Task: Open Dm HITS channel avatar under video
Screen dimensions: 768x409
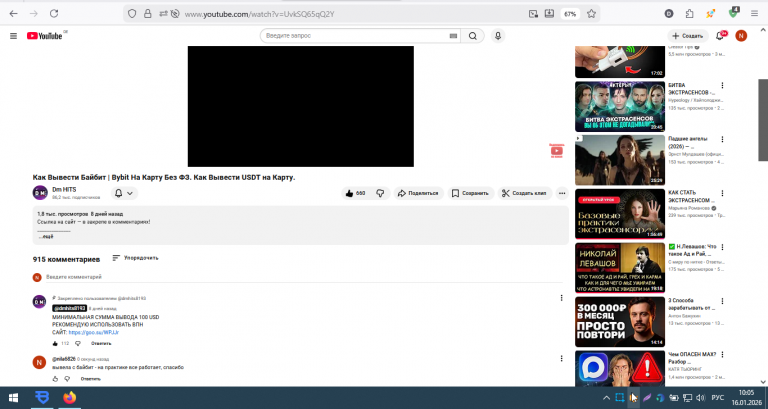Action: [x=40, y=193]
